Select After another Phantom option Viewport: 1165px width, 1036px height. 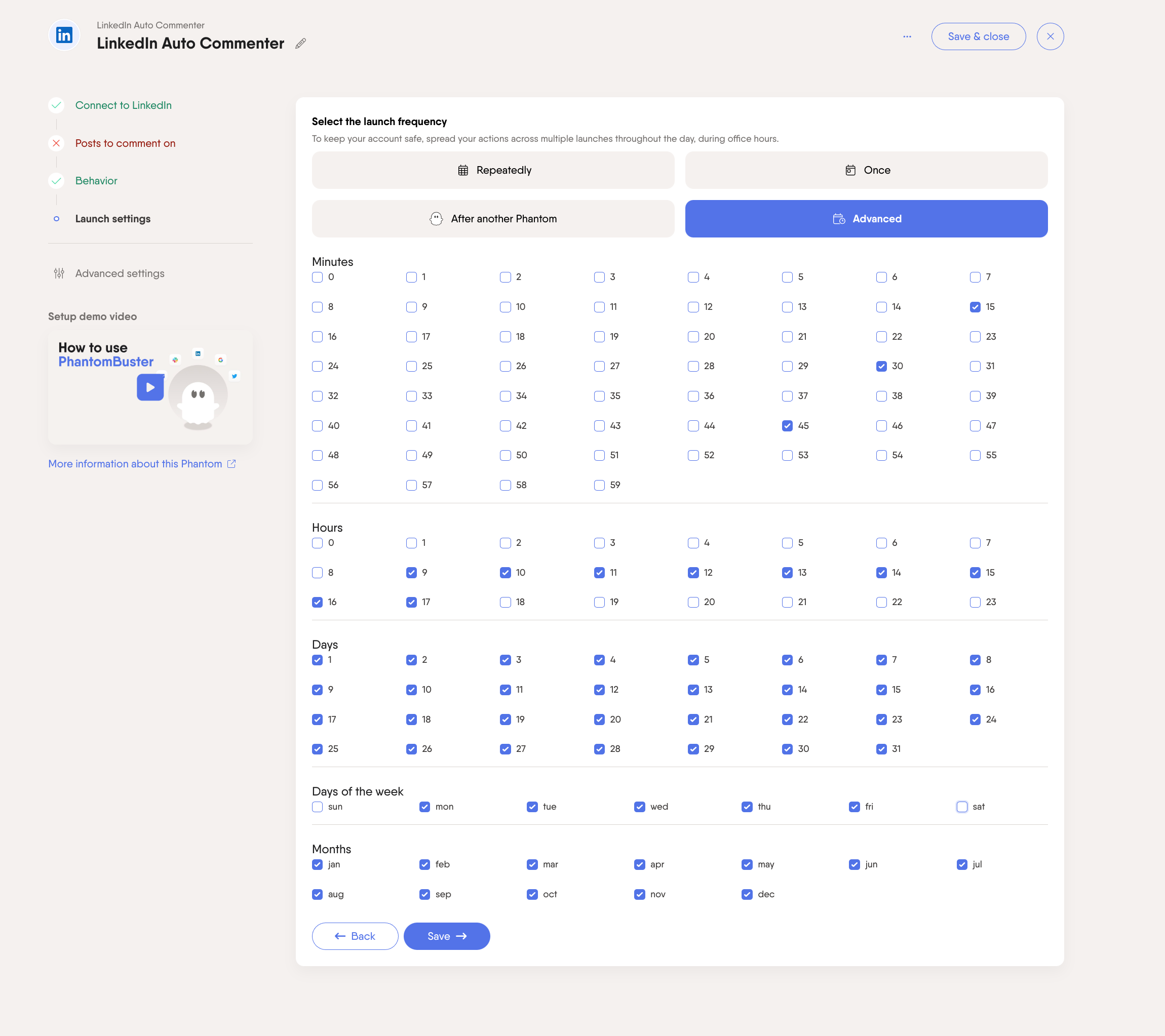[x=493, y=219]
